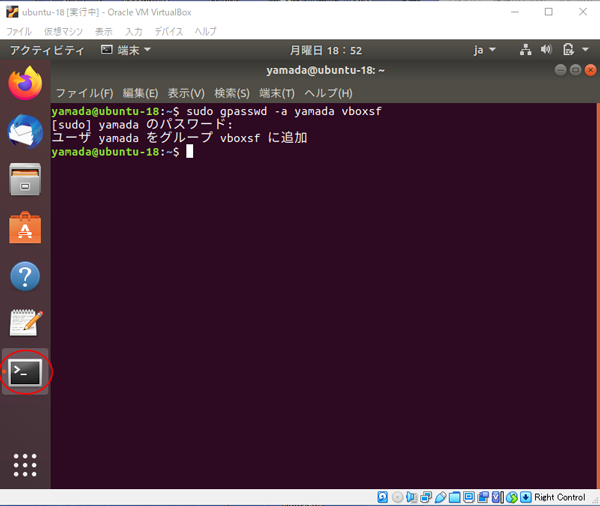The image size is (600, 506).
Task: Click the optical disc status icon
Action: pos(398,497)
